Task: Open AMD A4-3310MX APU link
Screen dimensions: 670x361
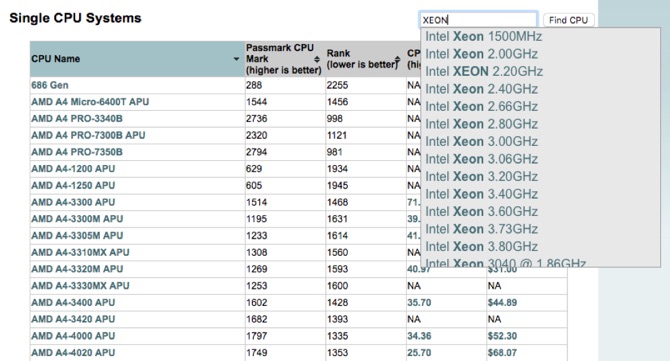Action: (x=80, y=252)
